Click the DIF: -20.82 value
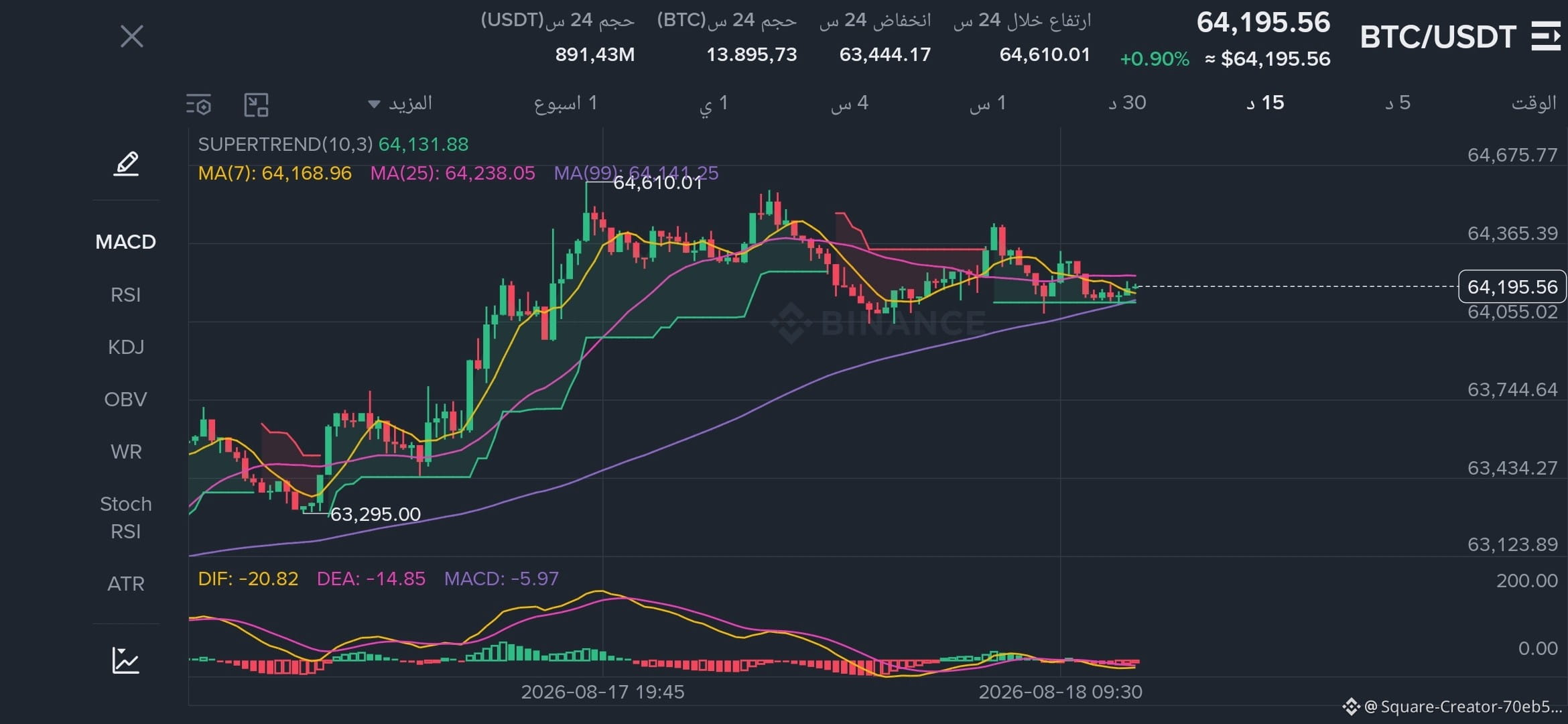 coord(248,579)
